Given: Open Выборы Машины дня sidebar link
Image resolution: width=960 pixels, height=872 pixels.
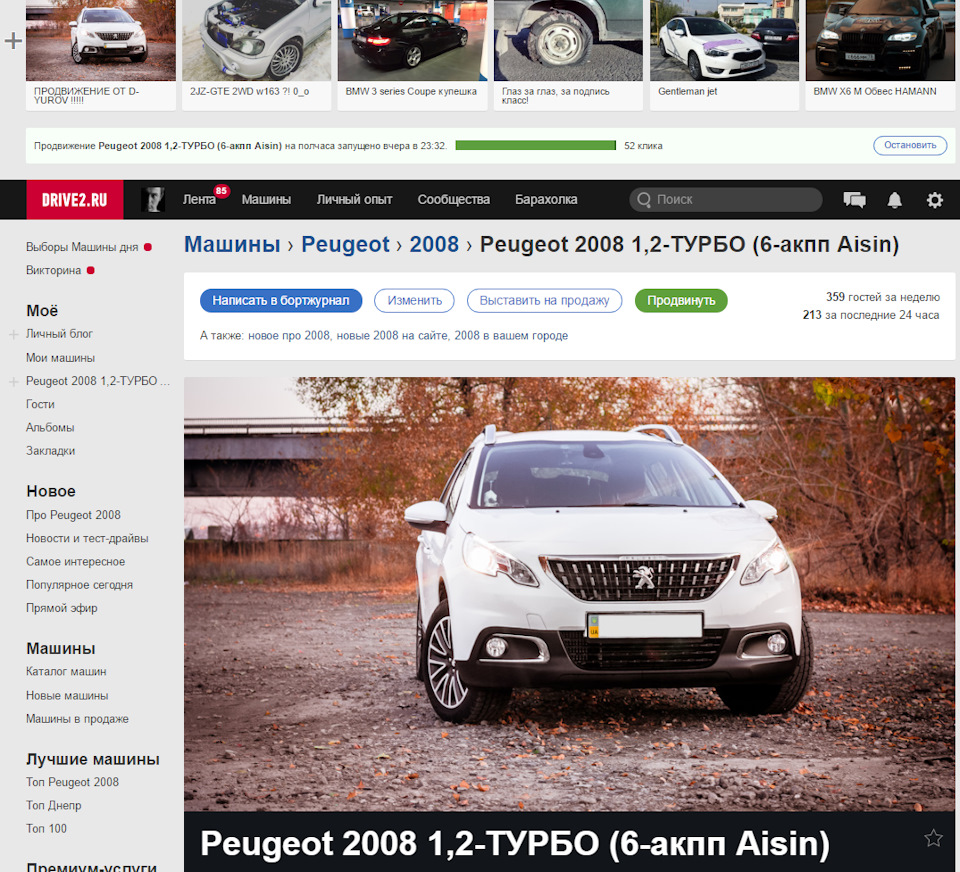Looking at the screenshot, I should coord(82,247).
